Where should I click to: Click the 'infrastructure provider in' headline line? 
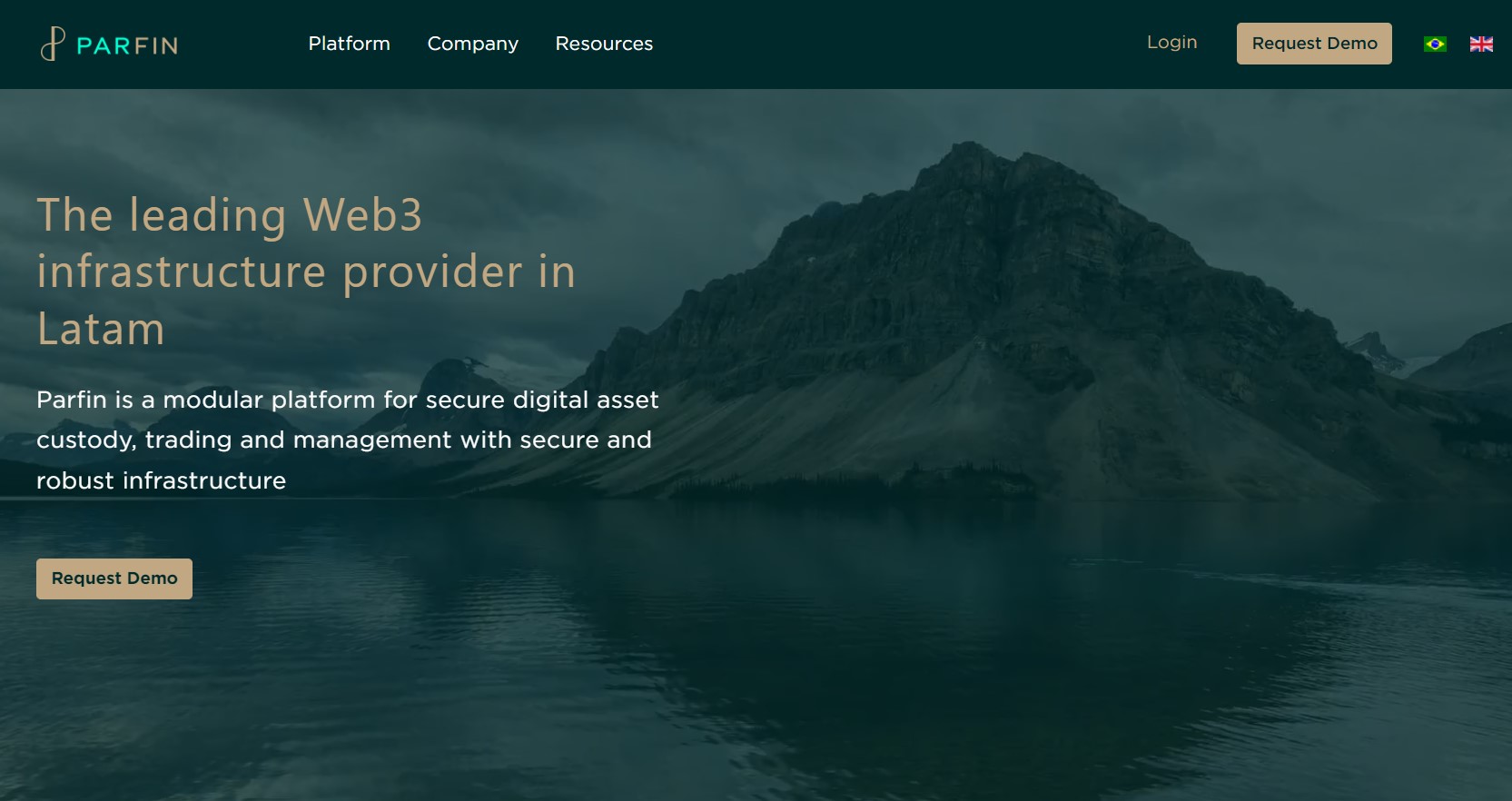coord(306,272)
